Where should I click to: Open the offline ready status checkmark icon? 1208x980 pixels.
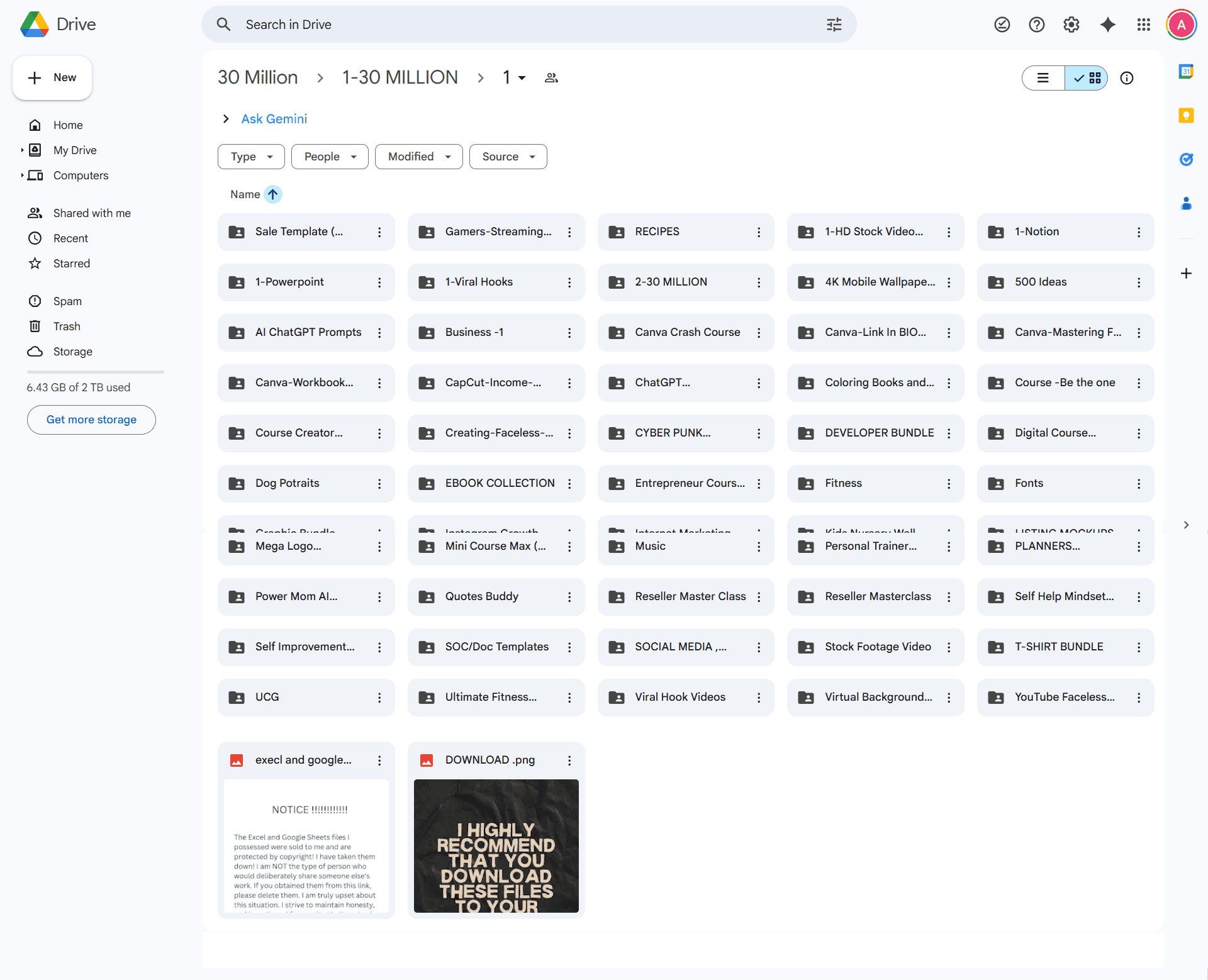tap(1002, 25)
